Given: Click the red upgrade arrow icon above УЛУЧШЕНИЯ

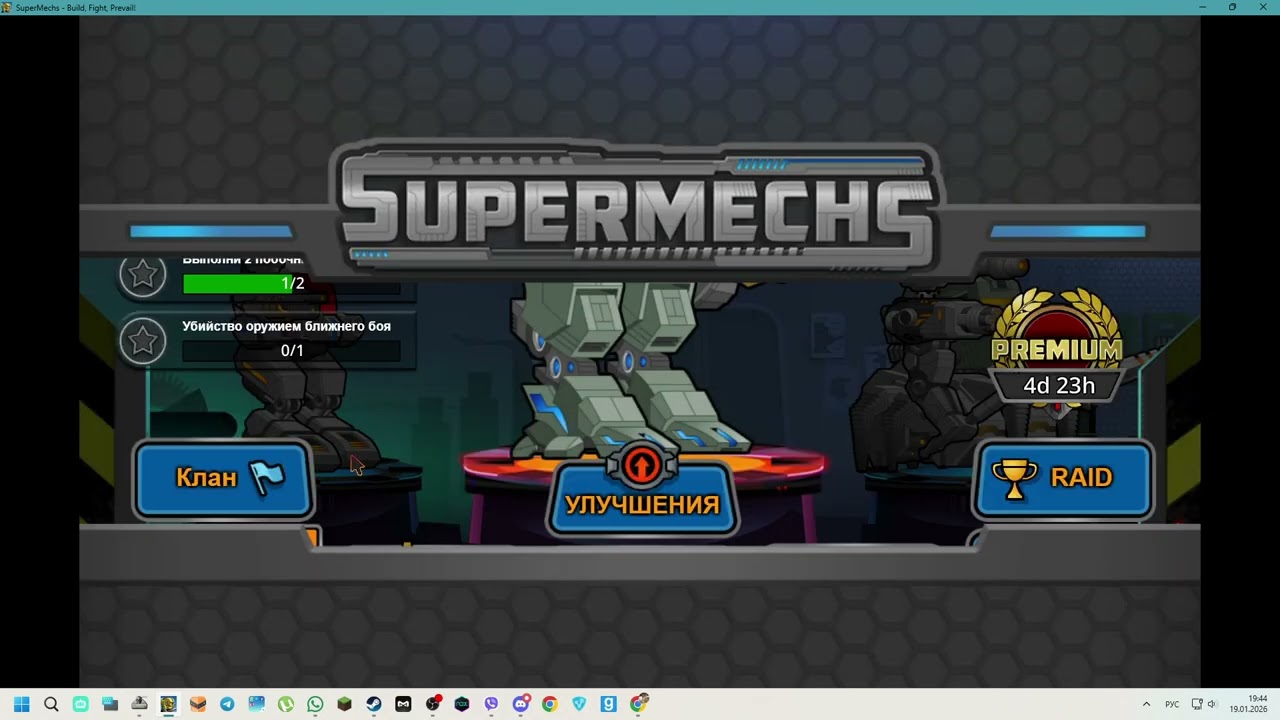Looking at the screenshot, I should click(642, 465).
